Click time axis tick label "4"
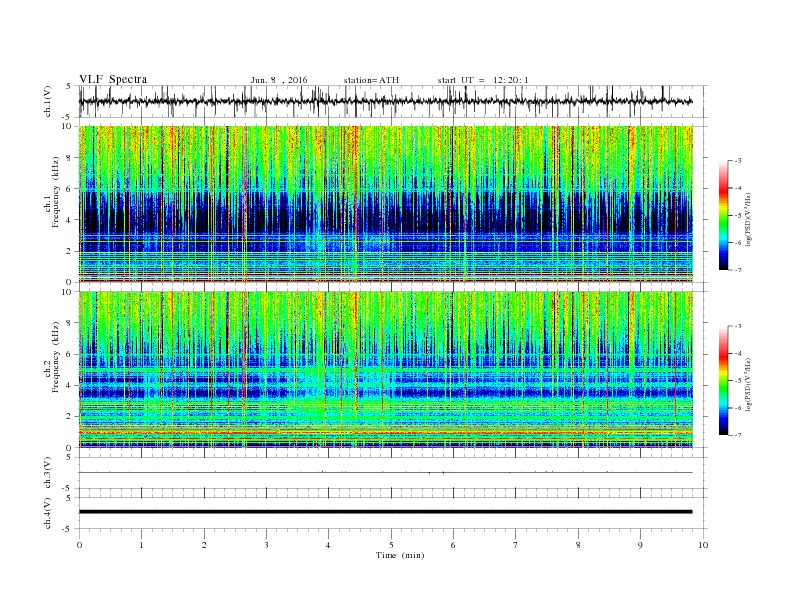This screenshot has width=792, height=612. [x=329, y=545]
